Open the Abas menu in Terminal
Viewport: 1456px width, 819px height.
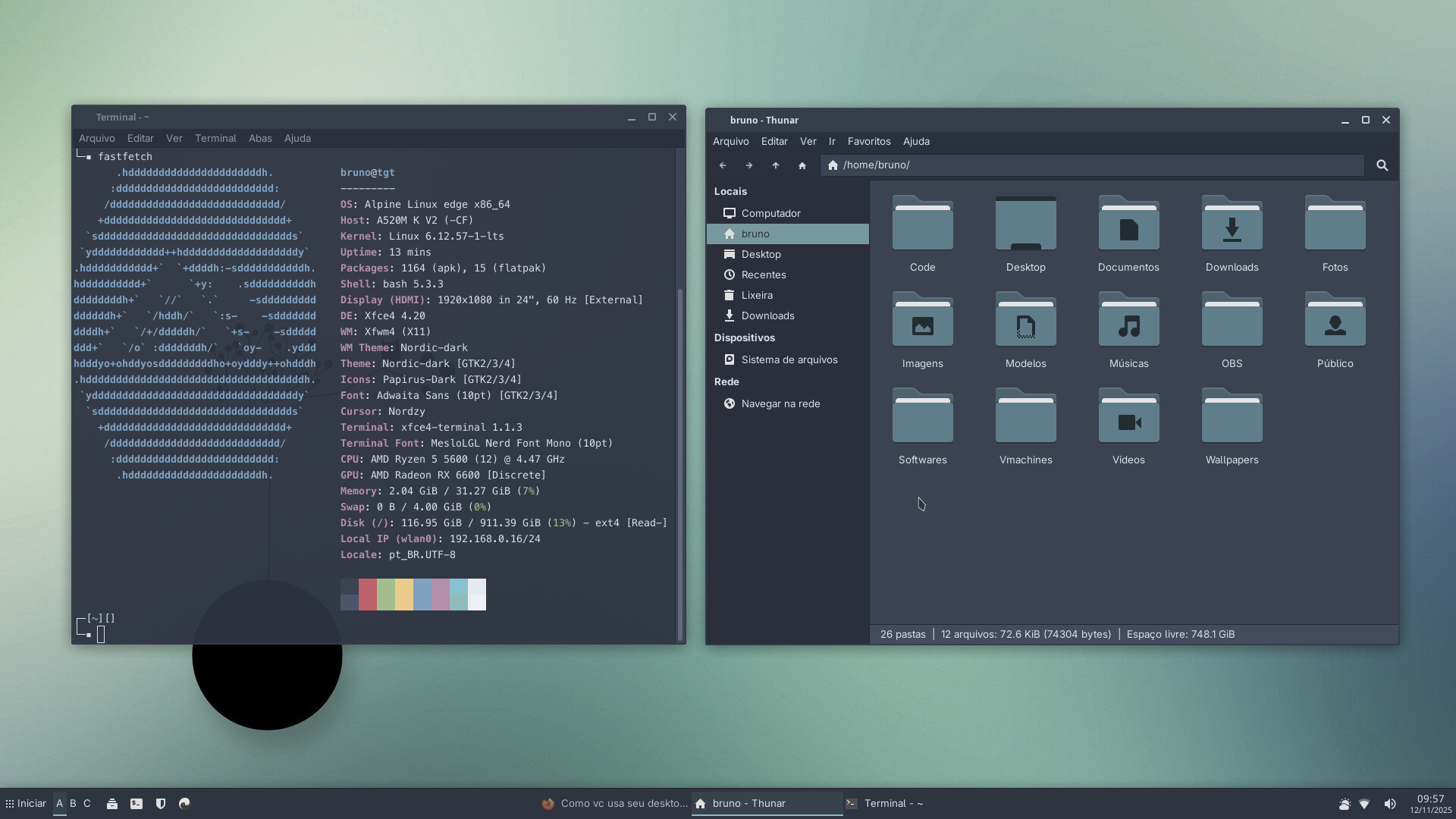pos(260,139)
